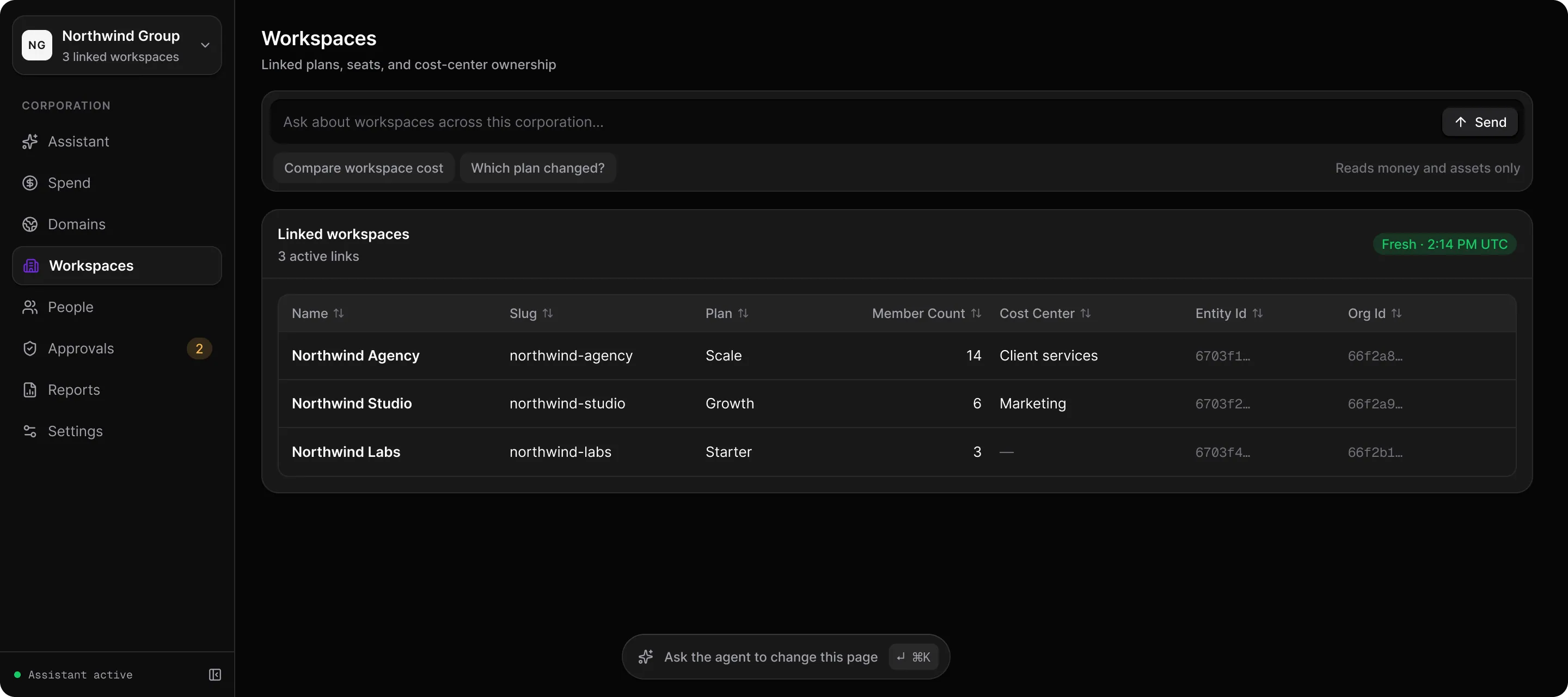Sort by Entity Id arrows icon
The image size is (1568, 697).
(1258, 313)
